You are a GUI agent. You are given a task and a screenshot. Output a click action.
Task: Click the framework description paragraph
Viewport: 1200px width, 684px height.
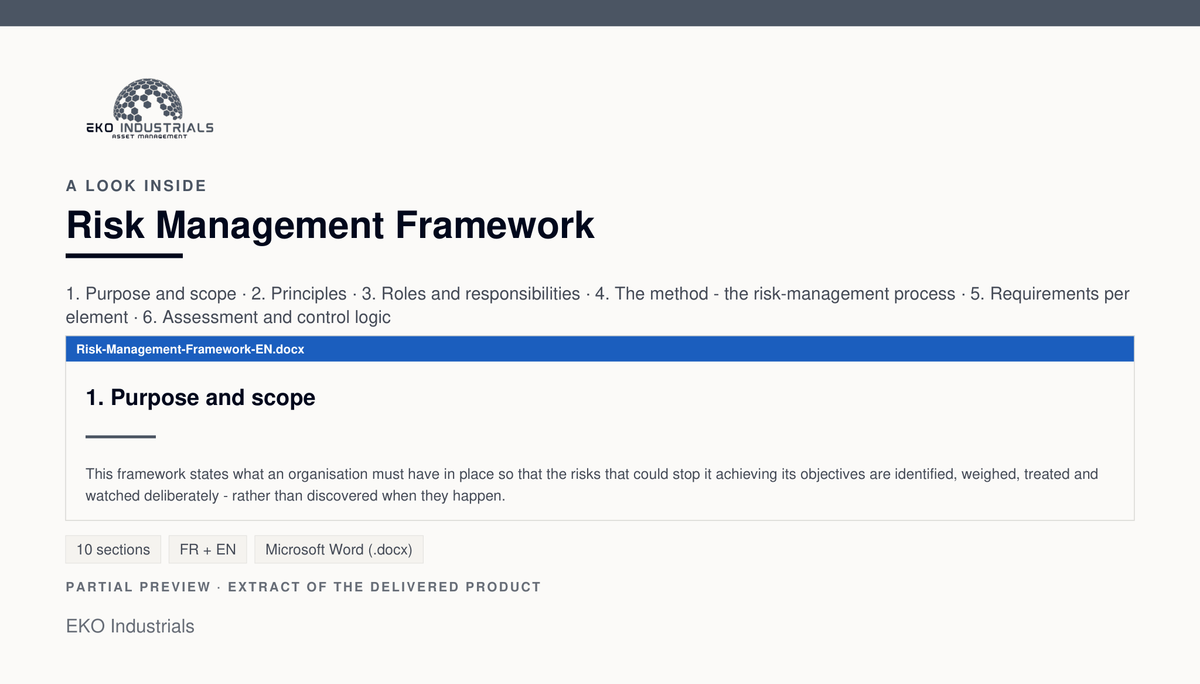click(x=592, y=485)
